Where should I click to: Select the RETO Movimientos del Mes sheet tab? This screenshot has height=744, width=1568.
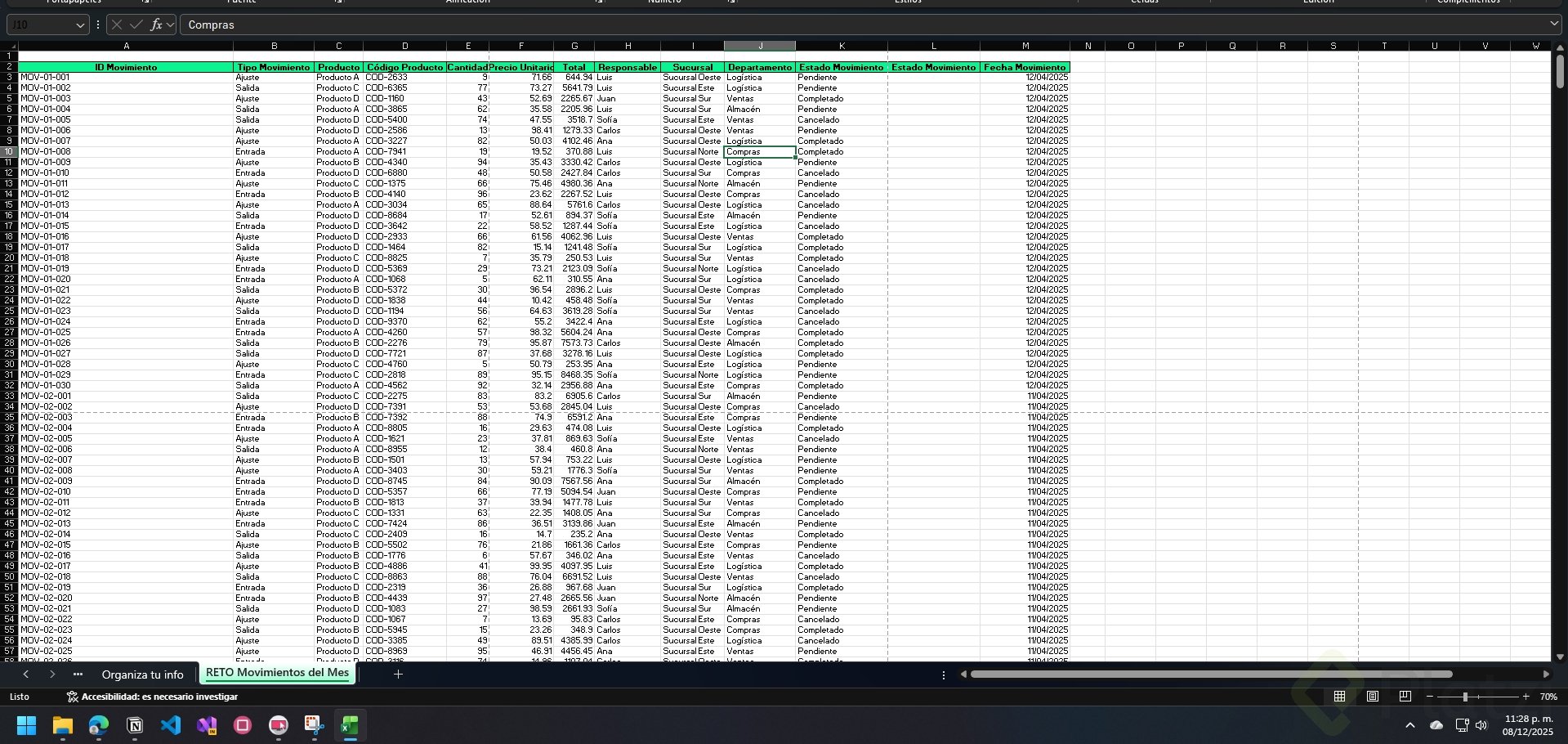tap(278, 673)
